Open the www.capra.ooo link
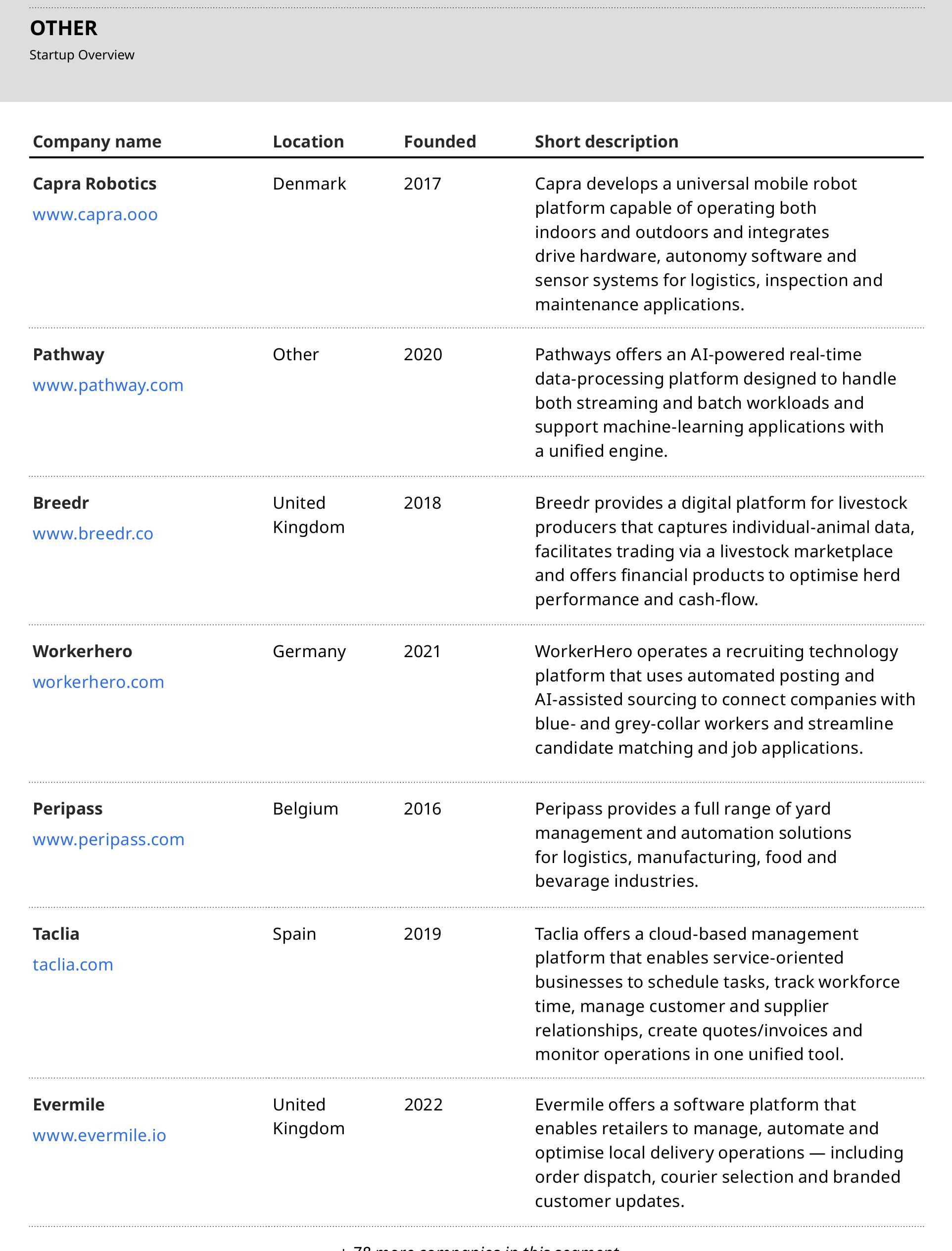 pos(95,215)
